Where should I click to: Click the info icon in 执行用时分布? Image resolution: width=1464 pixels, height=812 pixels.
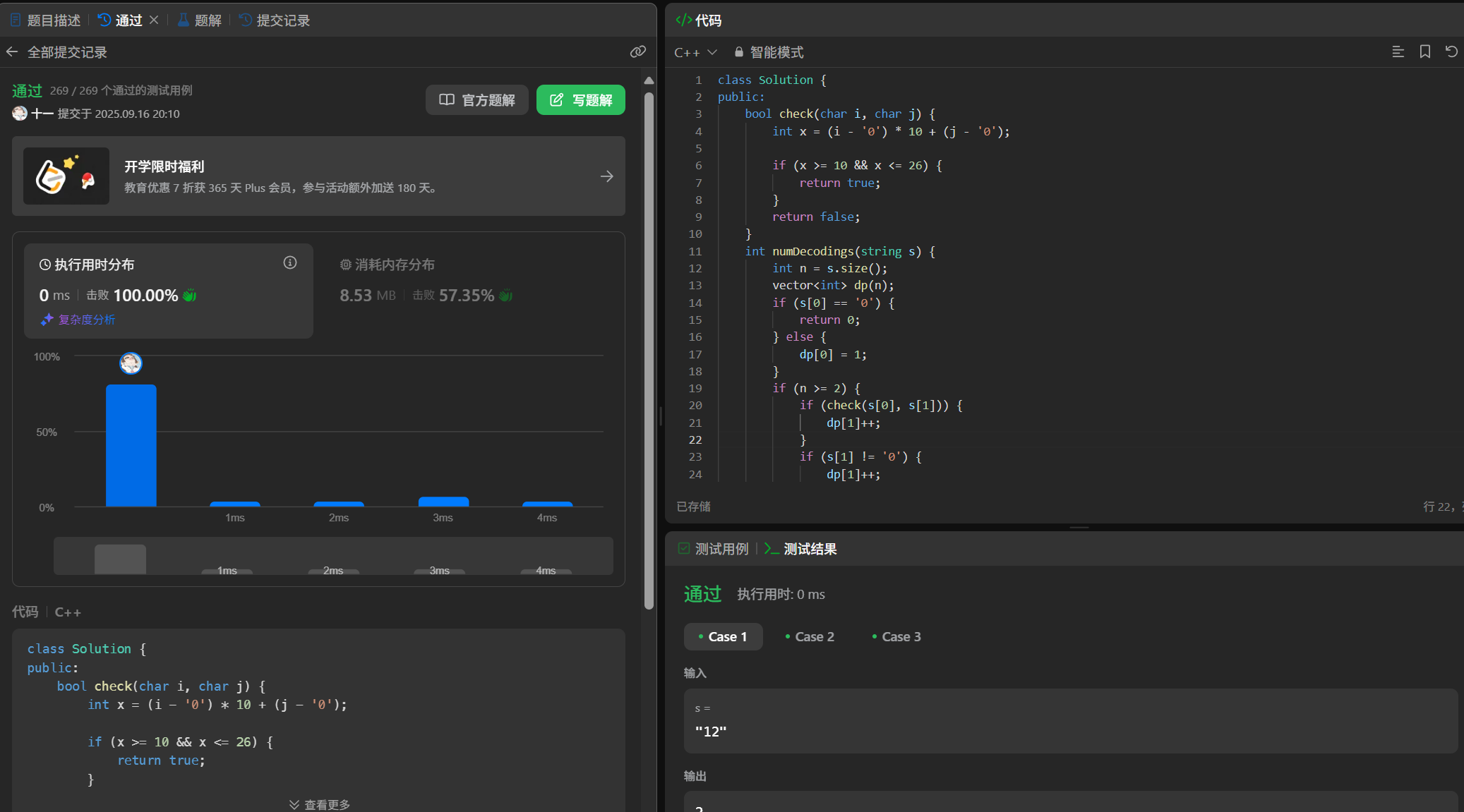(289, 263)
